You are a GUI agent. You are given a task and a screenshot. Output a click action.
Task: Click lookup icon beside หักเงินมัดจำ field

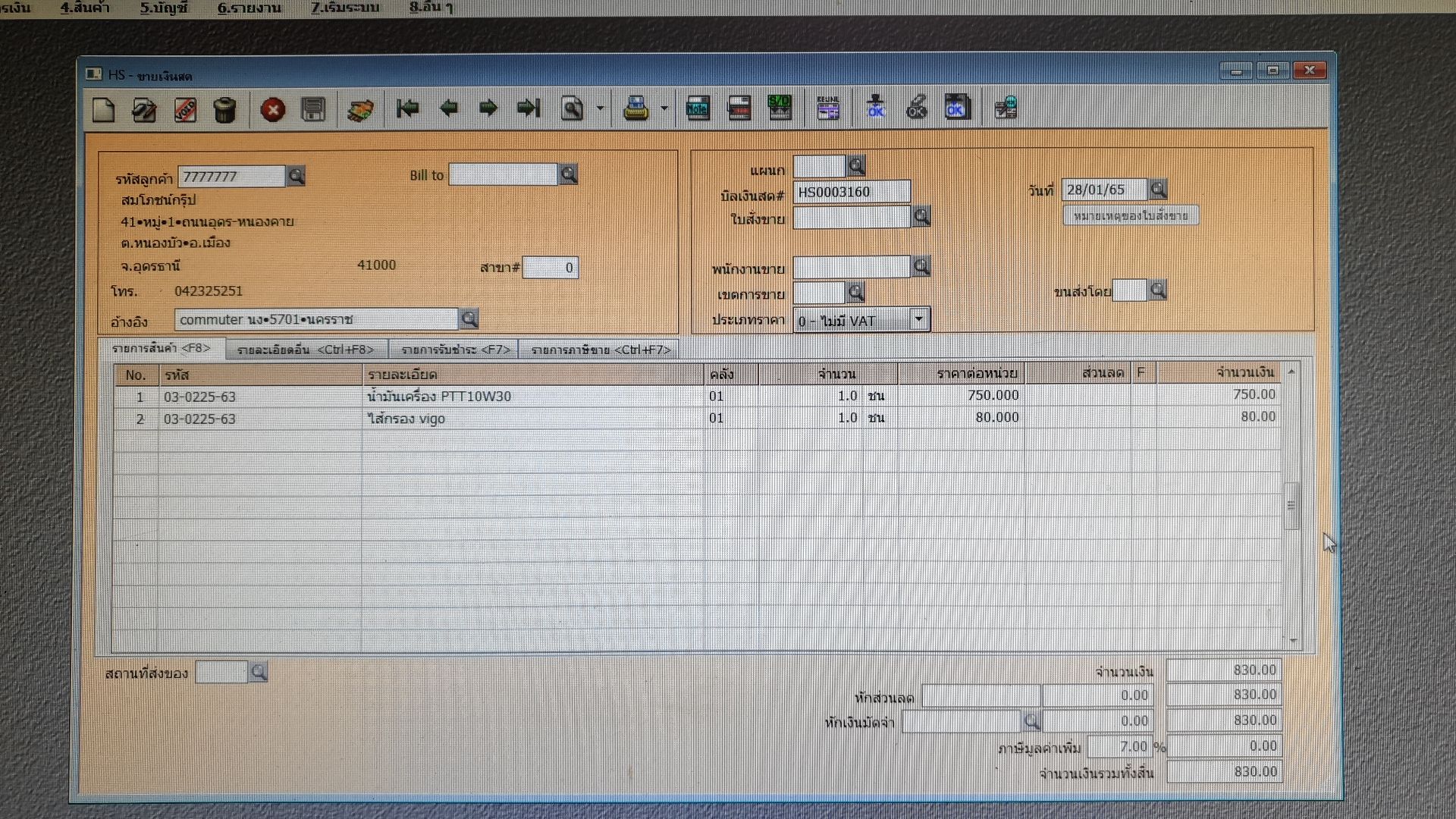[1031, 720]
